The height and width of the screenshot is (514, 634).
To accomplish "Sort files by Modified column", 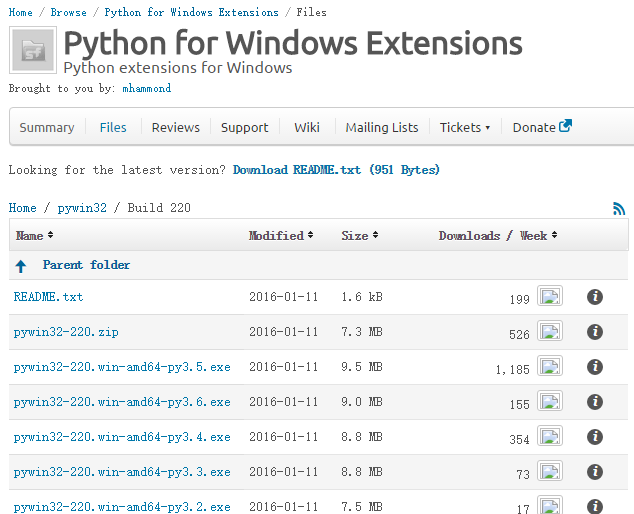I will click(x=281, y=235).
